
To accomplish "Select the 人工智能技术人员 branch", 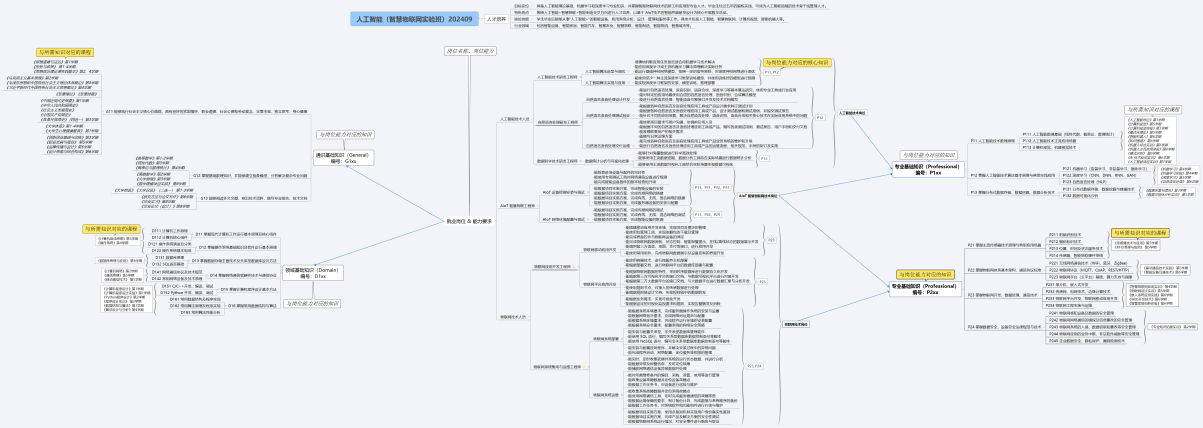I will pos(516,119).
